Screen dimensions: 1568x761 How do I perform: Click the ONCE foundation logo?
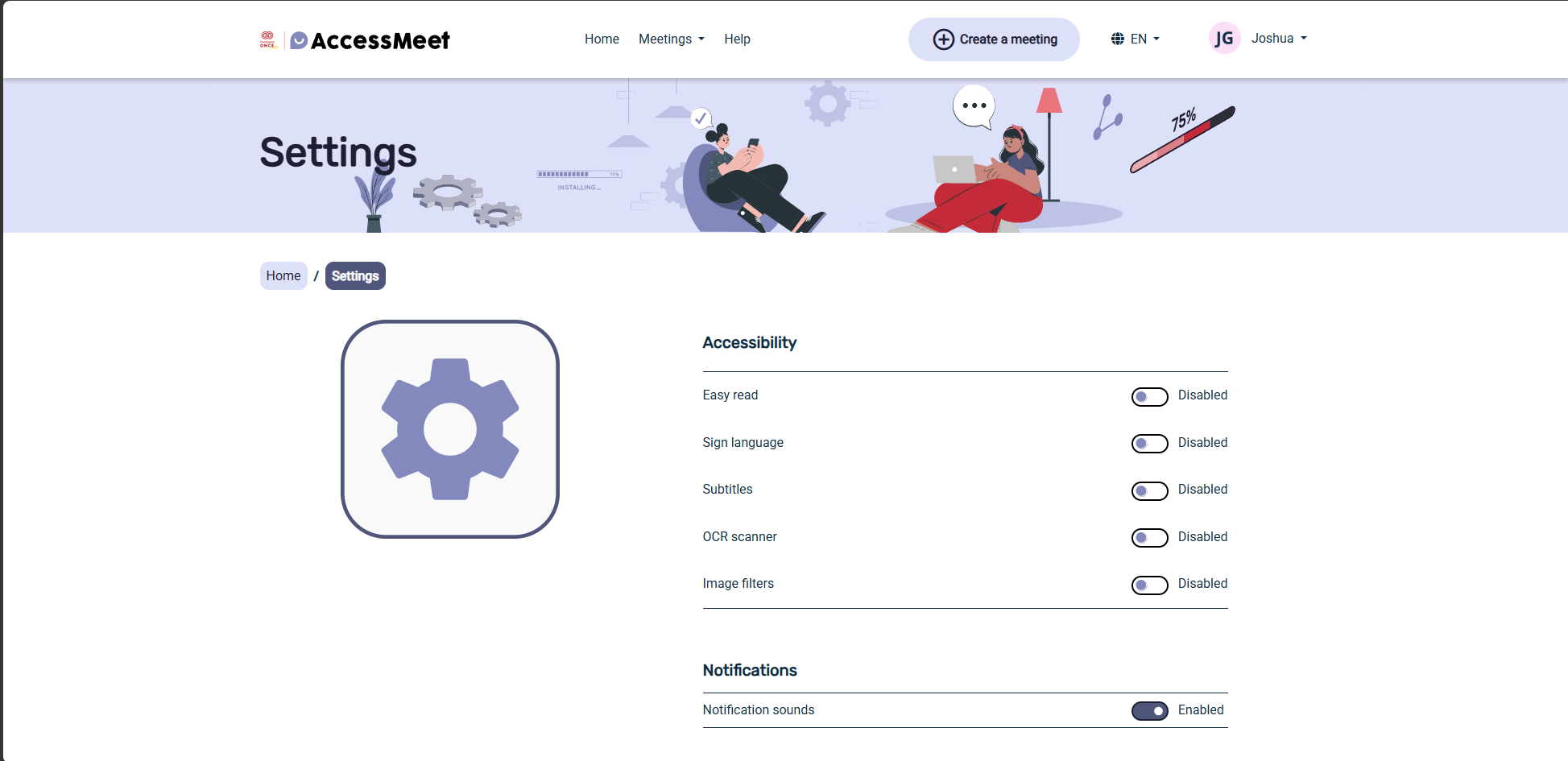pos(268,39)
